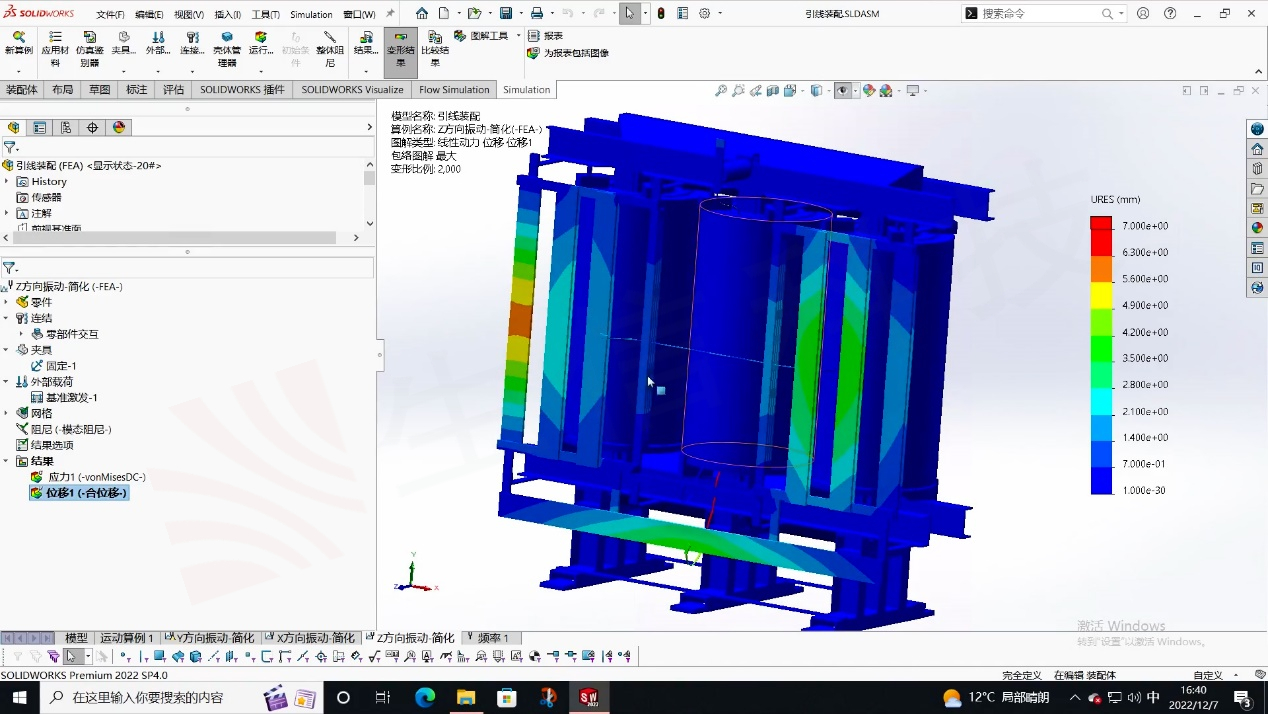Click the 比较结果 (Compare Results) icon

point(434,37)
